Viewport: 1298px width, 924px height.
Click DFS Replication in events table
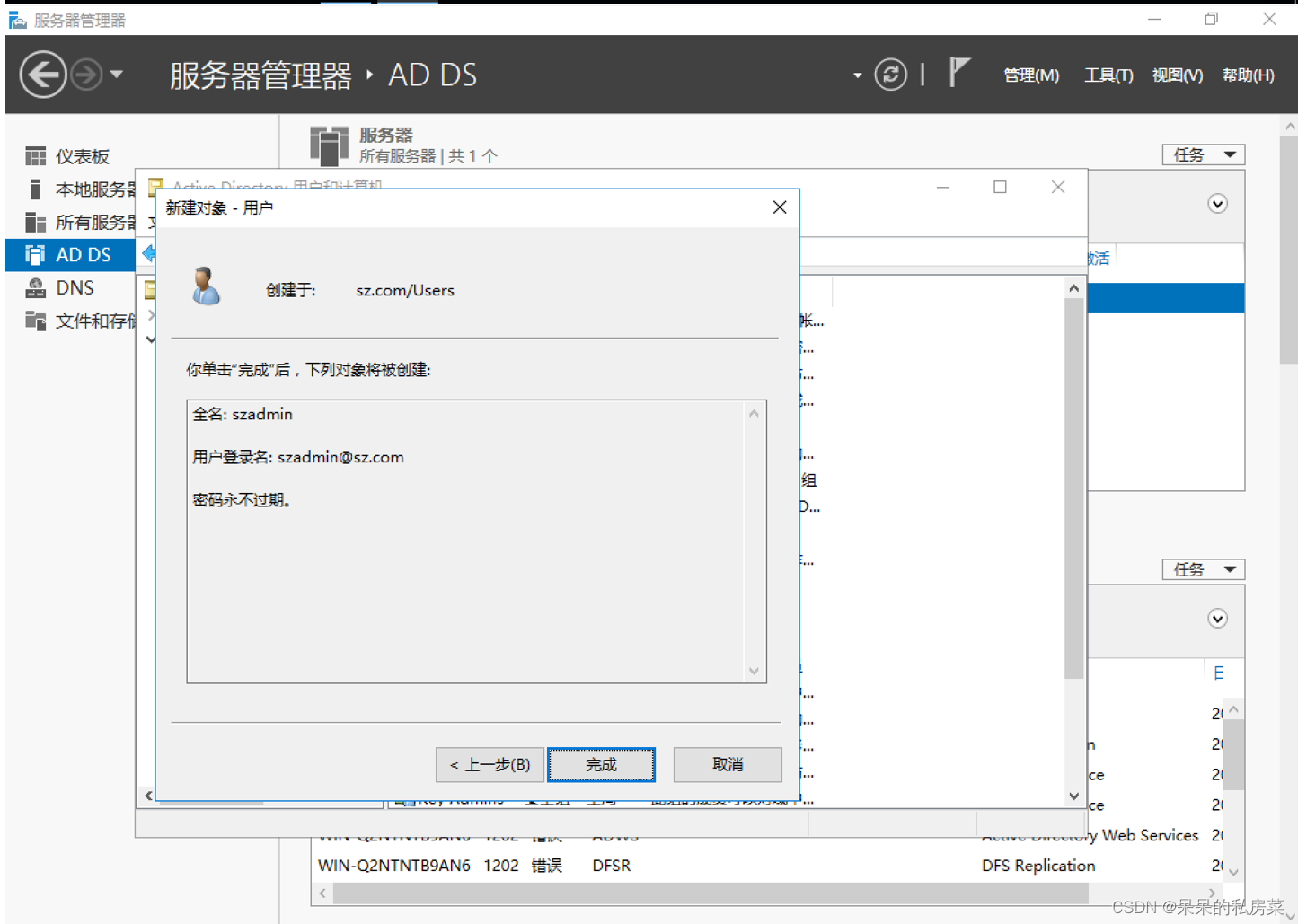click(x=1038, y=866)
